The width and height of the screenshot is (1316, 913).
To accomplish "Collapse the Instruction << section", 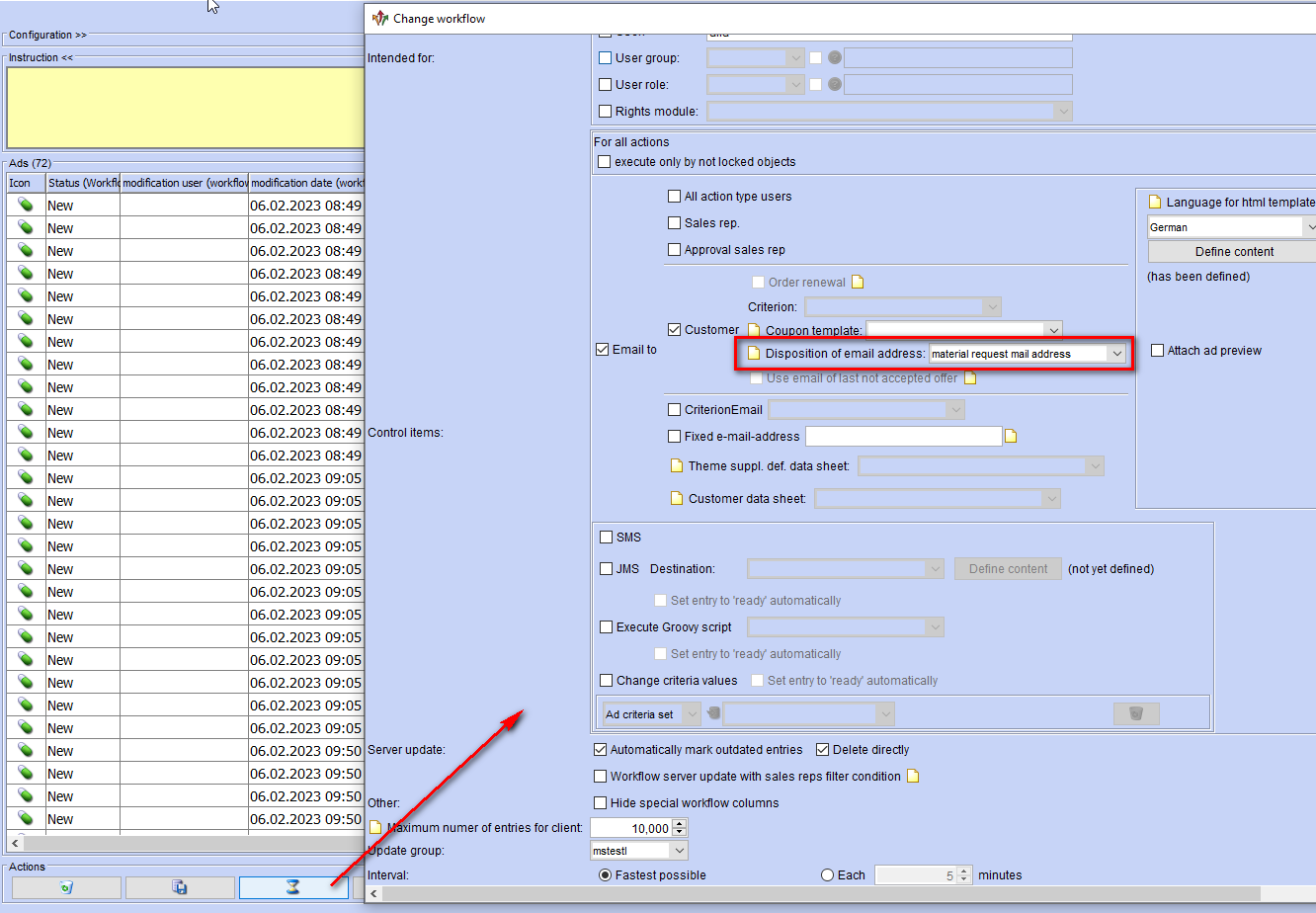I will [x=41, y=57].
